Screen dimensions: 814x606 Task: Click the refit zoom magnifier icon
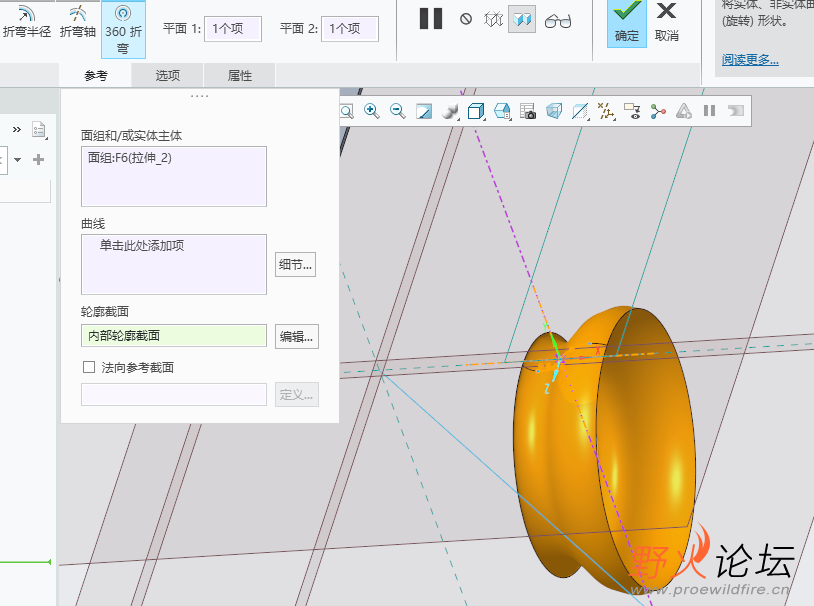tap(346, 111)
